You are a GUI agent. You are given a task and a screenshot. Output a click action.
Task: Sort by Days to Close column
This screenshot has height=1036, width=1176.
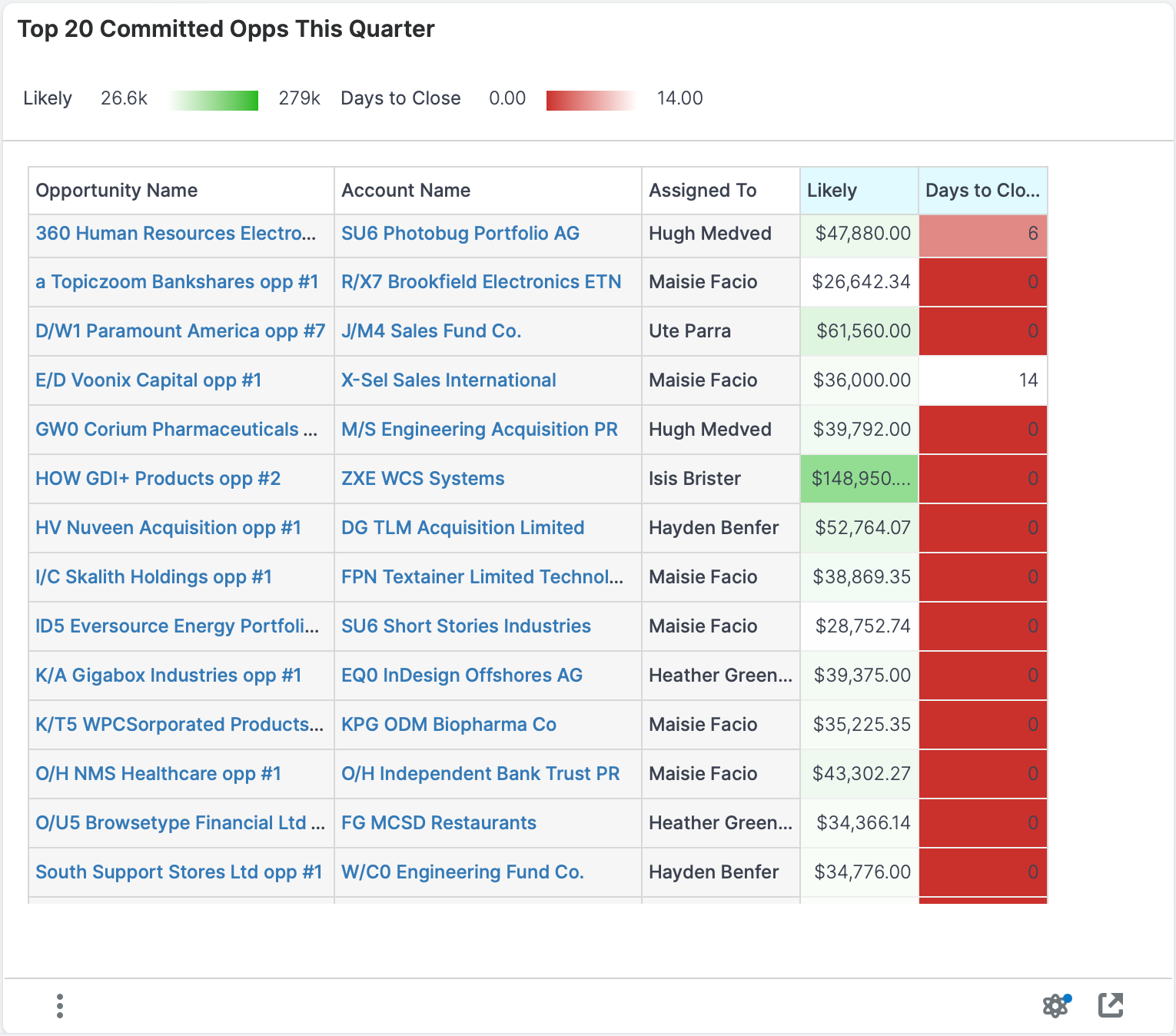982,191
